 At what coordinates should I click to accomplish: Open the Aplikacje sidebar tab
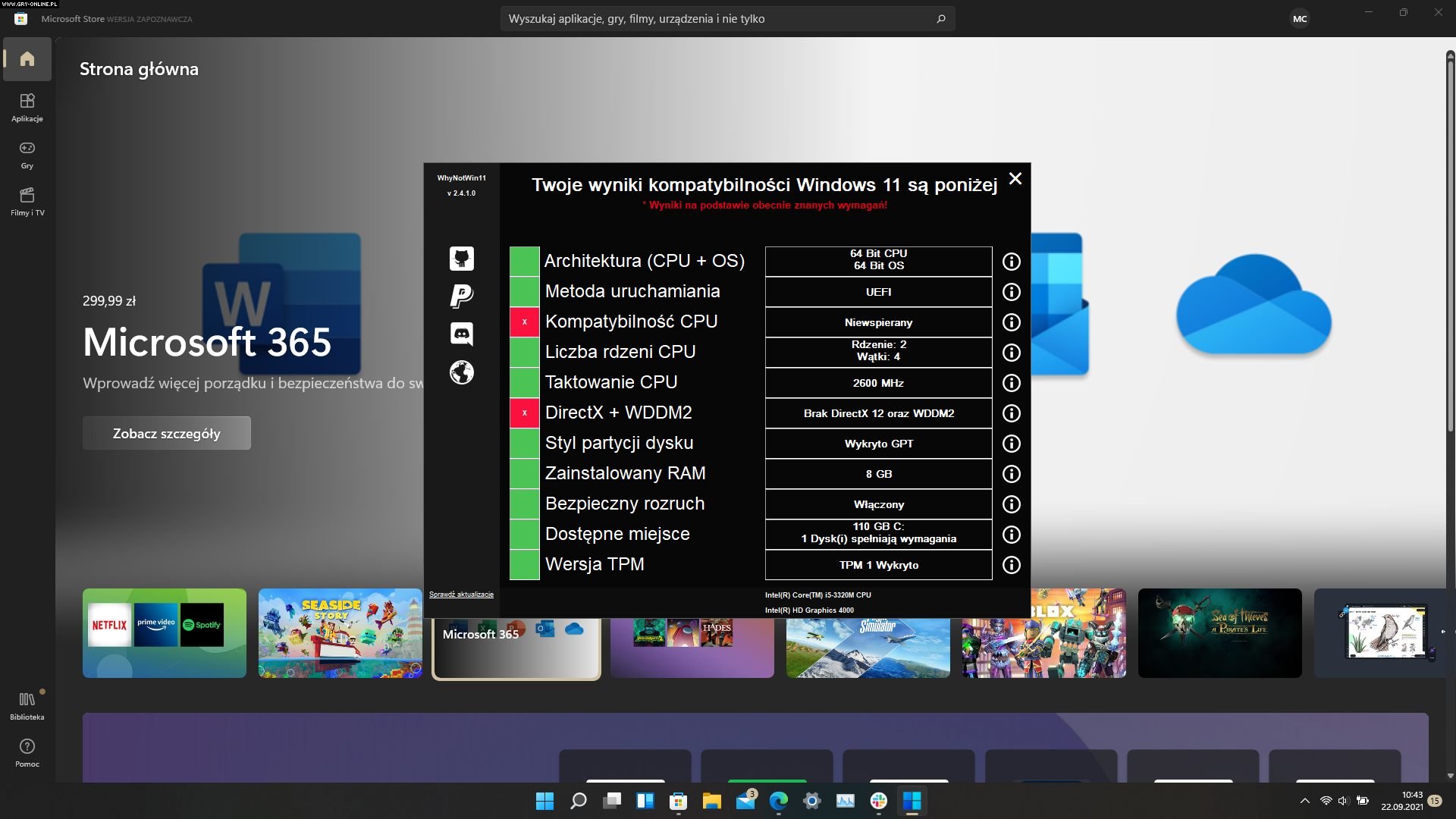pos(27,107)
